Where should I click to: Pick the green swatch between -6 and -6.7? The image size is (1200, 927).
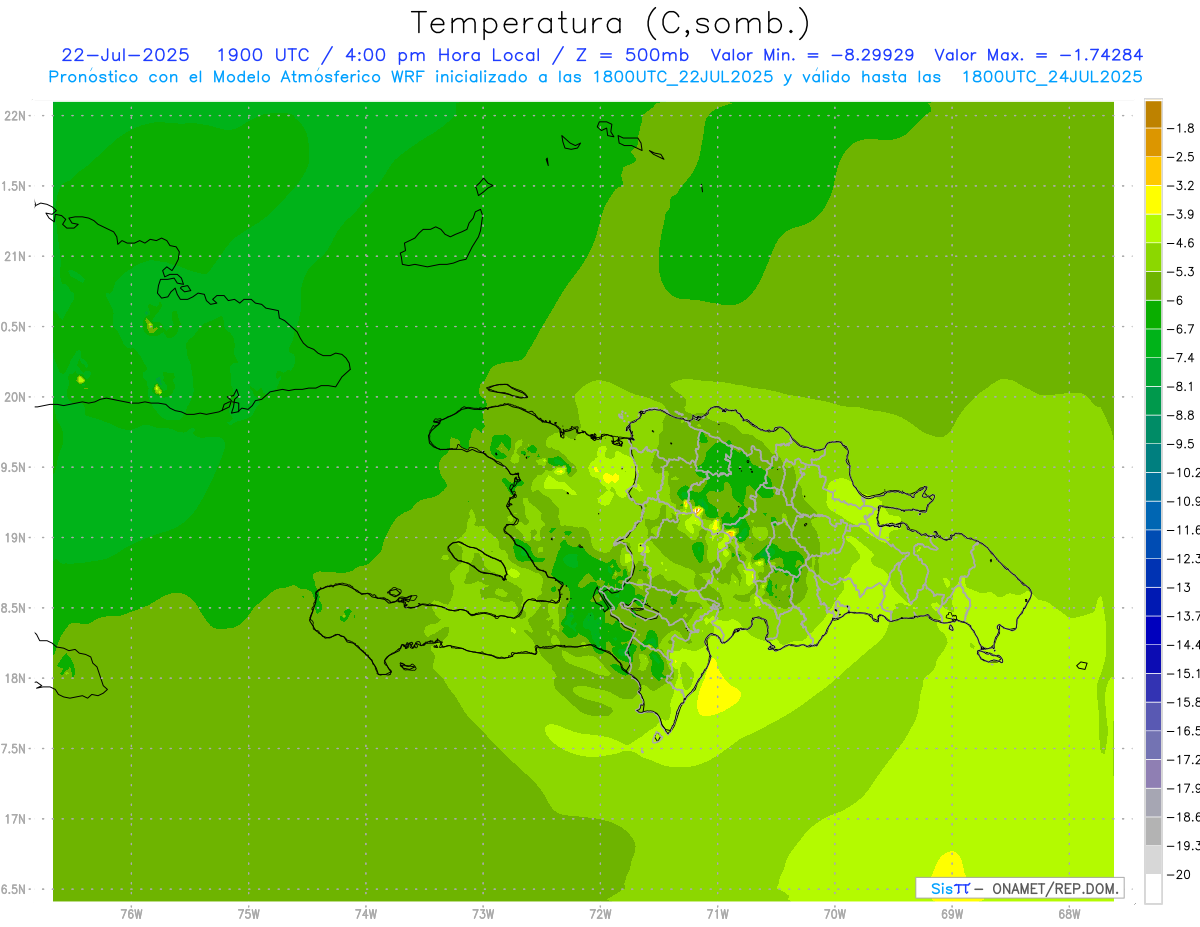click(x=1153, y=315)
